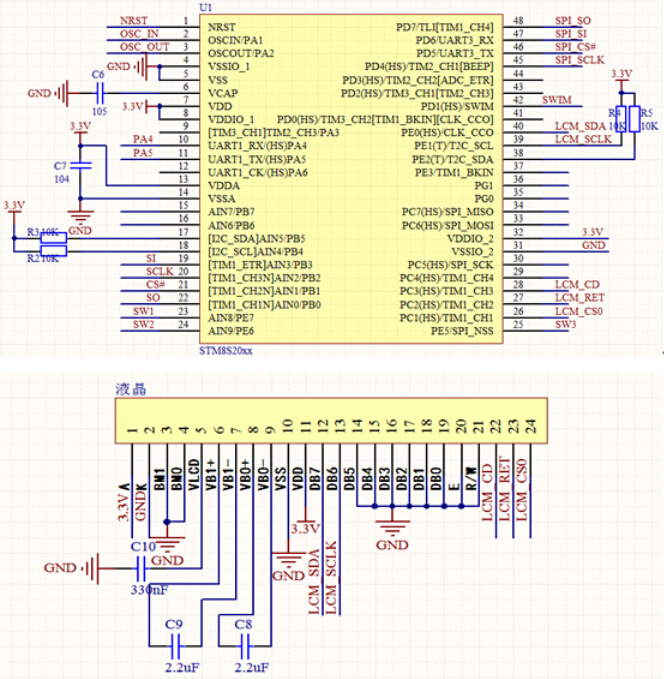
Task: Click resistor R5 10K symbol
Action: click(x=635, y=116)
